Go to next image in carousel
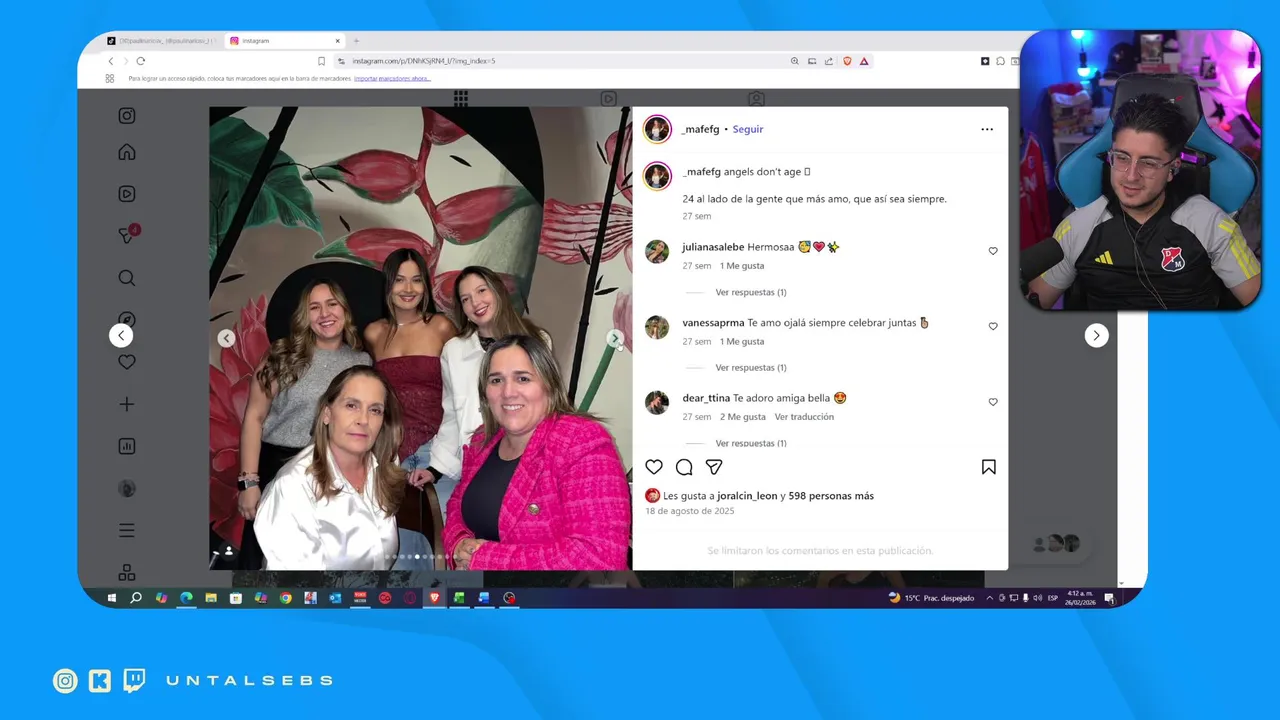The width and height of the screenshot is (1280, 720). (615, 338)
